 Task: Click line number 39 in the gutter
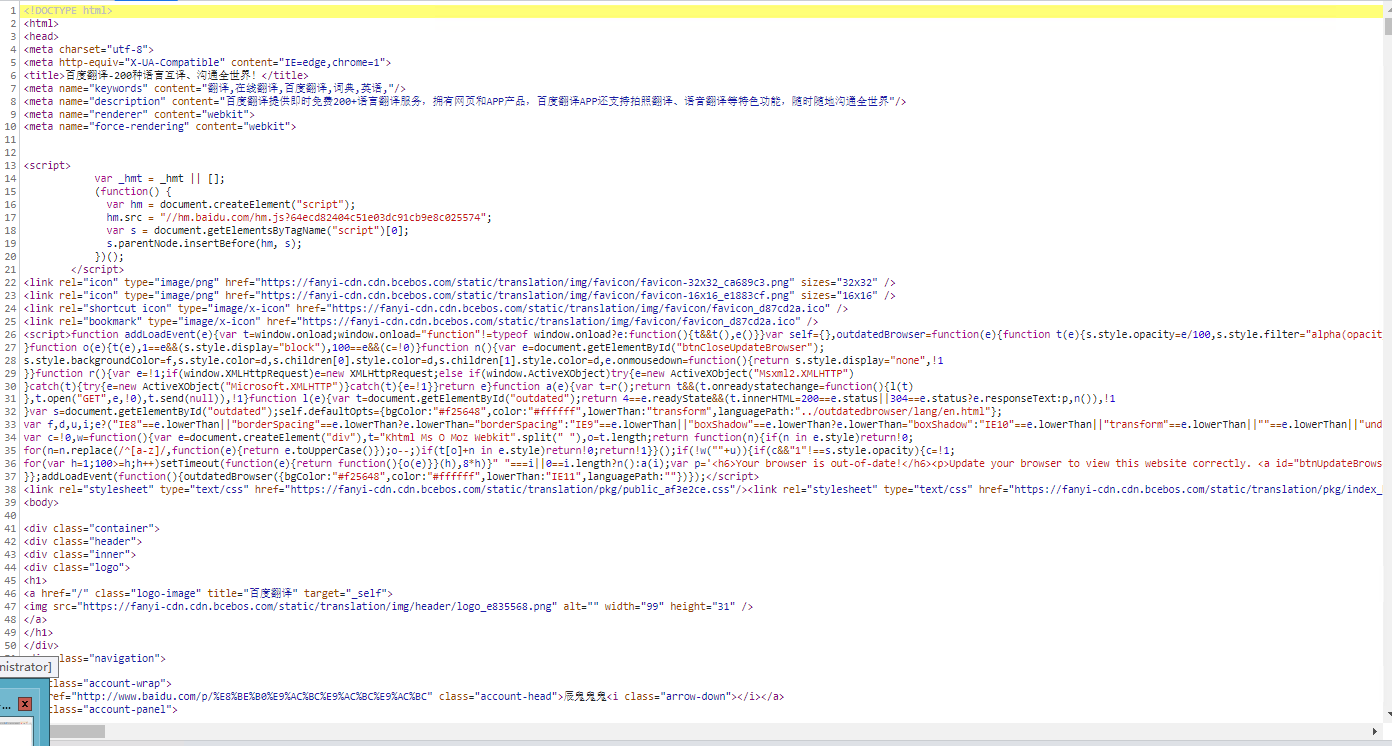click(x=10, y=504)
